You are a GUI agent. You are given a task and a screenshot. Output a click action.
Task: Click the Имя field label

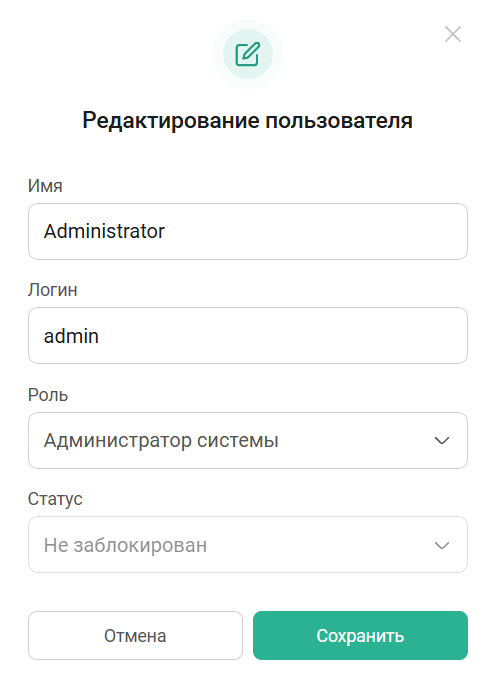click(x=45, y=186)
